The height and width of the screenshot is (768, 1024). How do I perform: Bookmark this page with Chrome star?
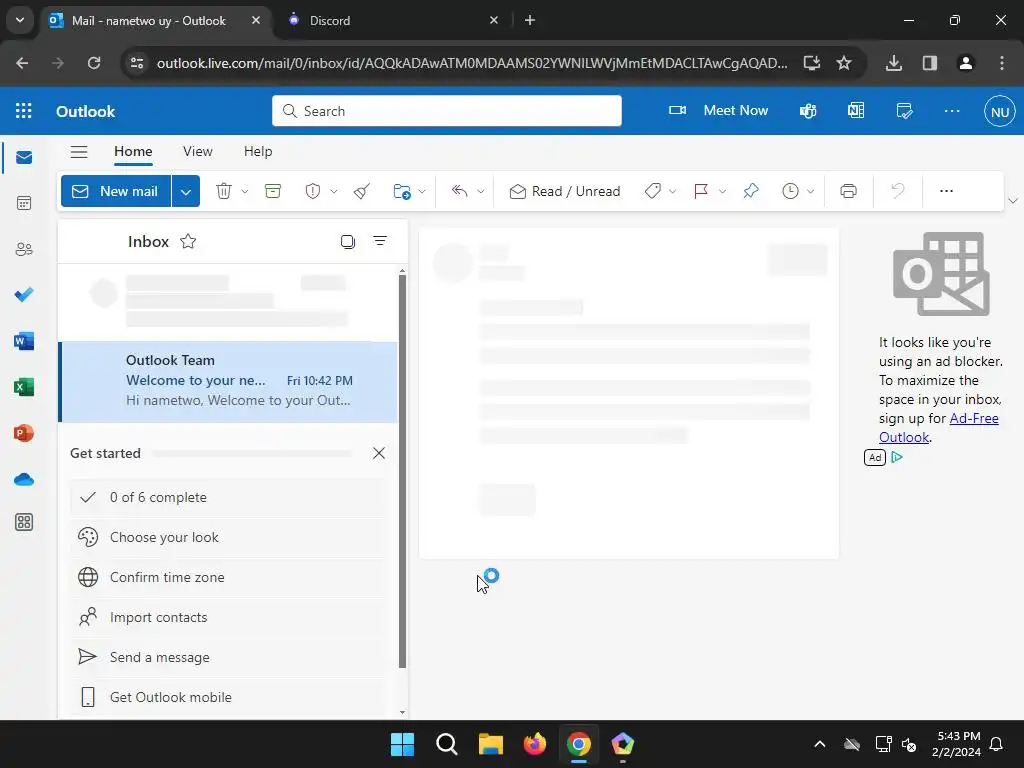[x=844, y=63]
